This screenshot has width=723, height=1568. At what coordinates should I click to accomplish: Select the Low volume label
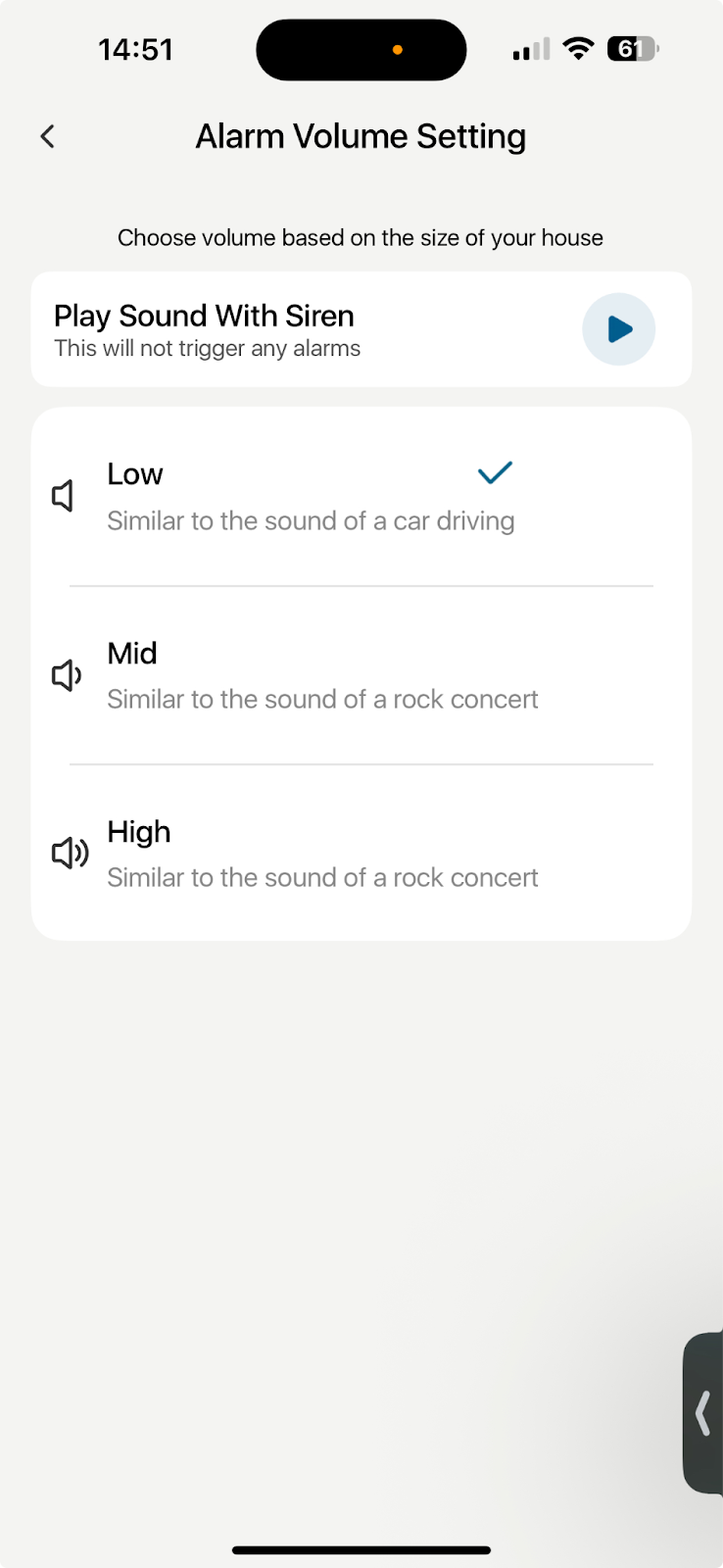[x=135, y=474]
